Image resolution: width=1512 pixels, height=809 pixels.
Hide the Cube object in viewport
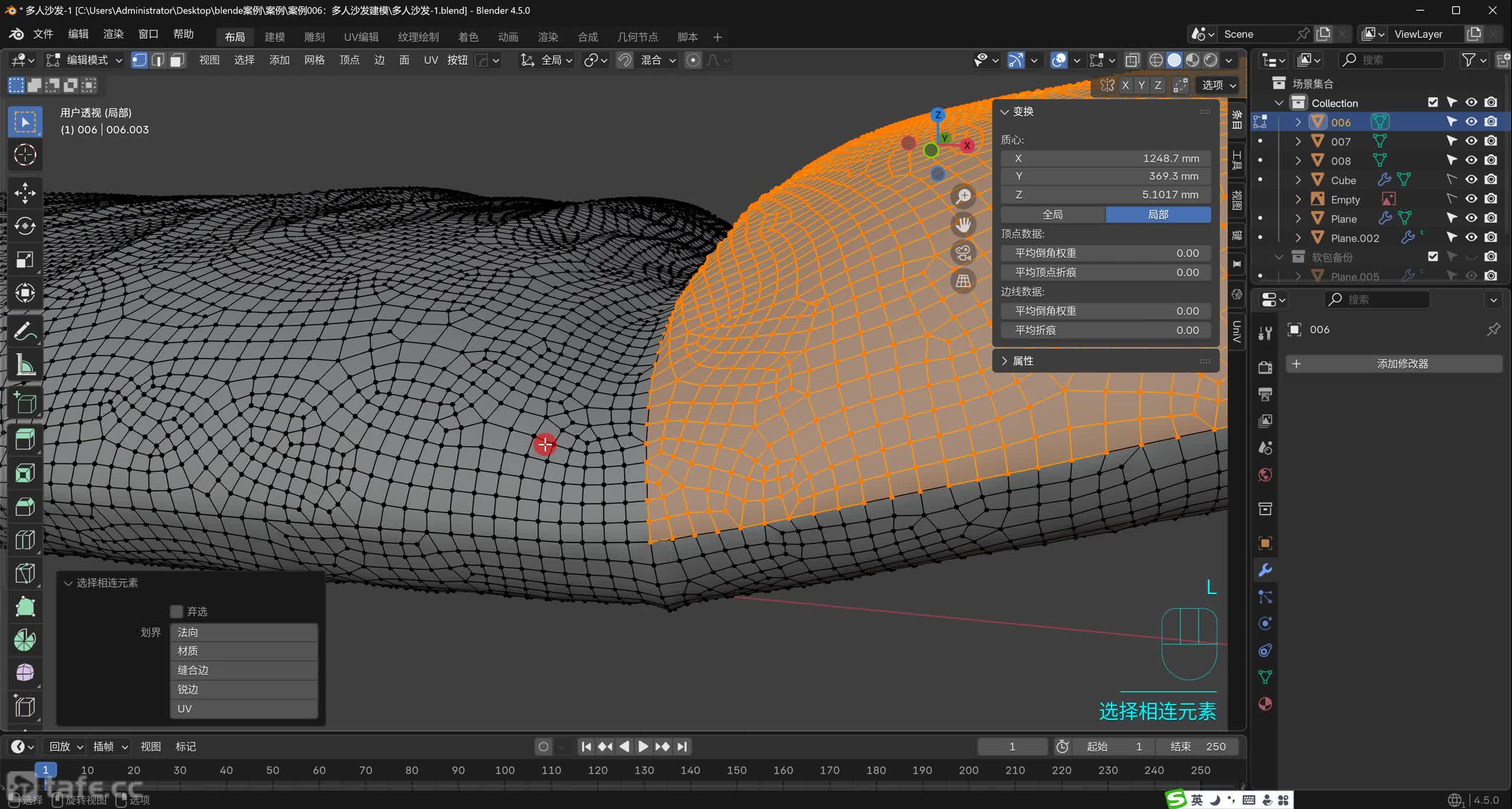coord(1471,180)
